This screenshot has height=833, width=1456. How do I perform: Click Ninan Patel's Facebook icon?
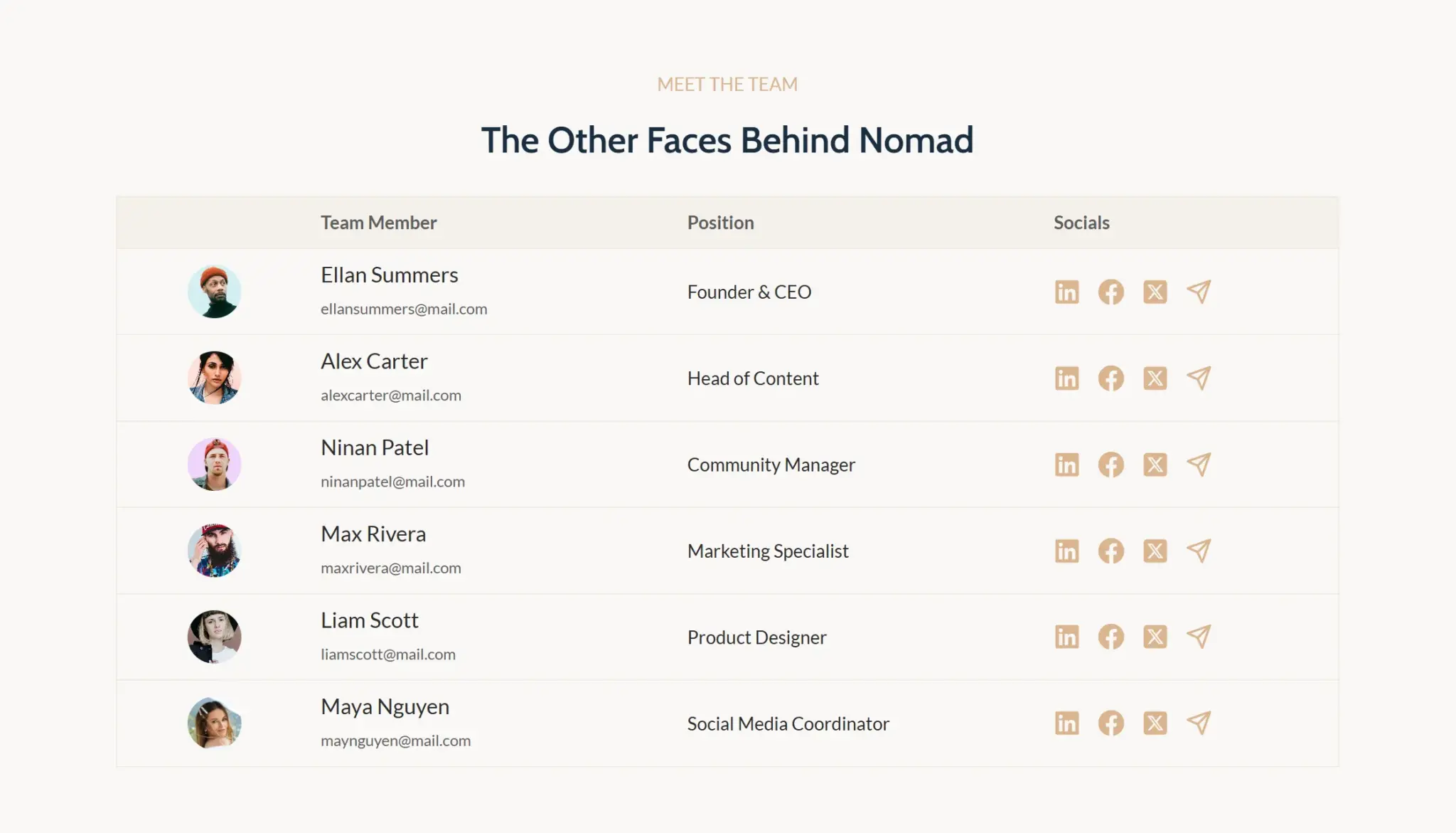click(x=1110, y=465)
